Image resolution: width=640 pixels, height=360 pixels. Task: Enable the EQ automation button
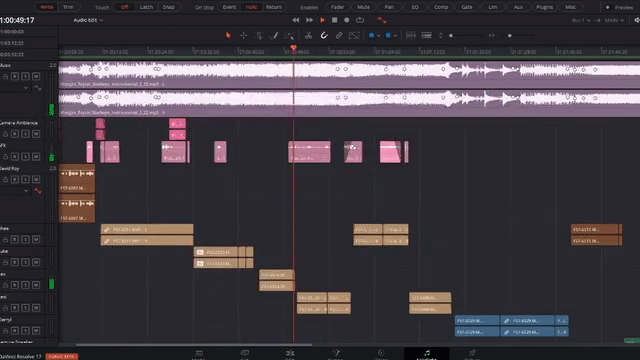point(415,7)
